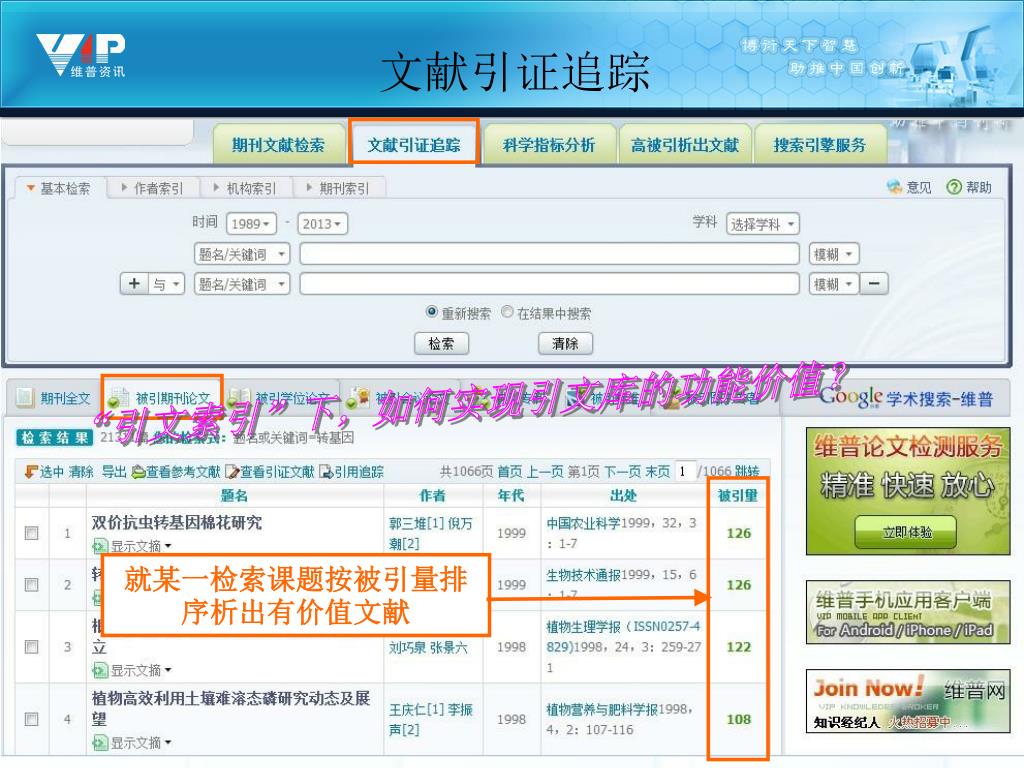The image size is (1024, 768).
Task: Click the page number jump input
Action: 685,471
